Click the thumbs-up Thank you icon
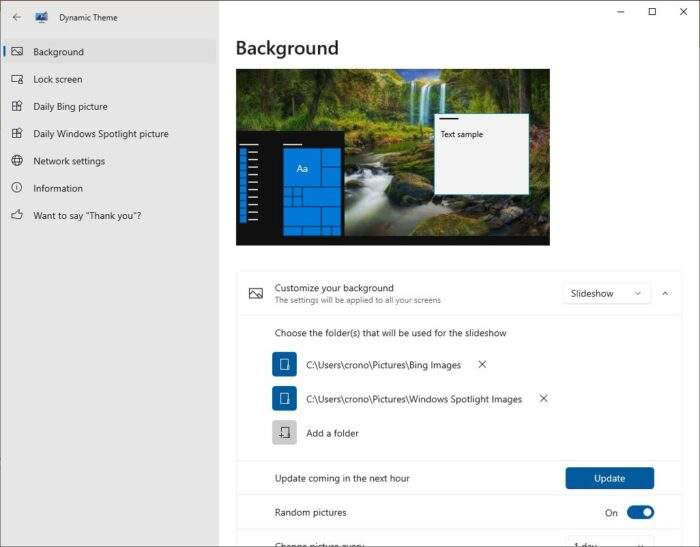The image size is (700, 547). 17,215
